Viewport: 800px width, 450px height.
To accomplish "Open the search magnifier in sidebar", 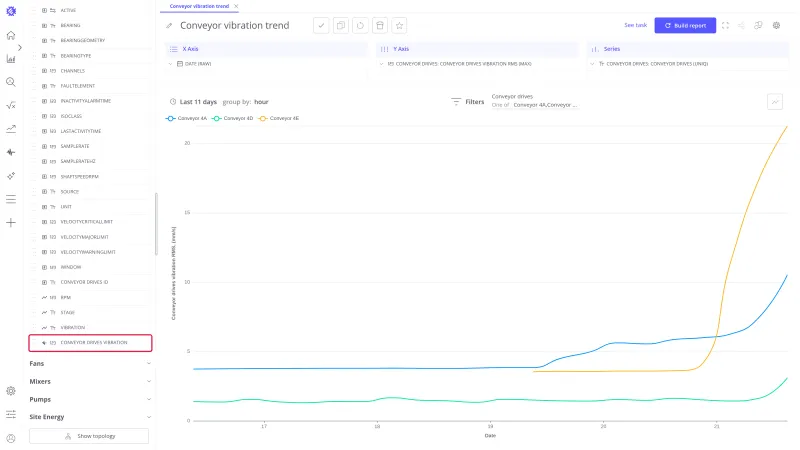I will (x=11, y=82).
